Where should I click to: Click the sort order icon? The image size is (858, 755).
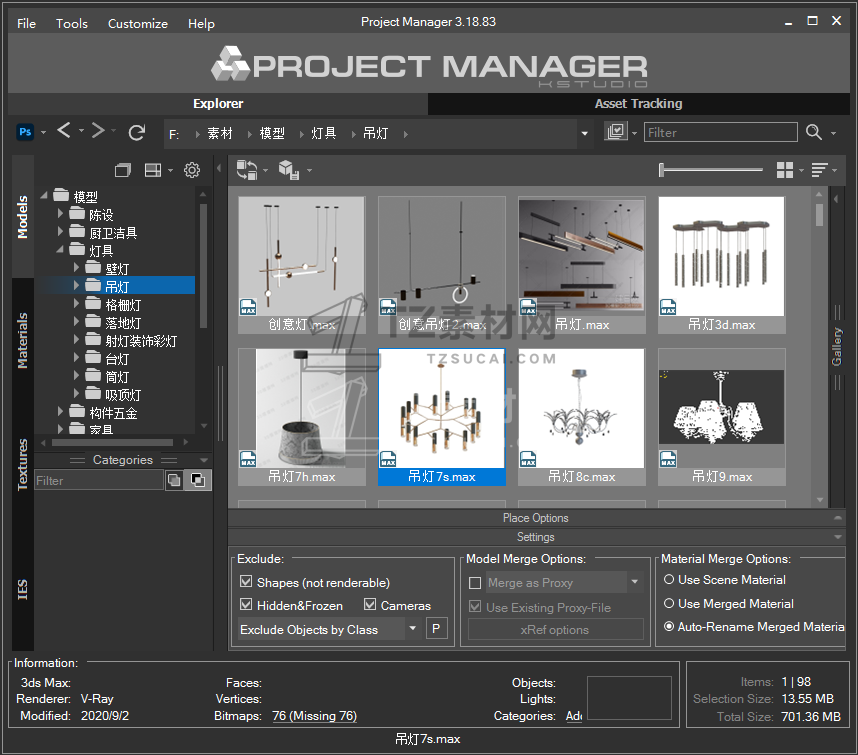(x=820, y=170)
